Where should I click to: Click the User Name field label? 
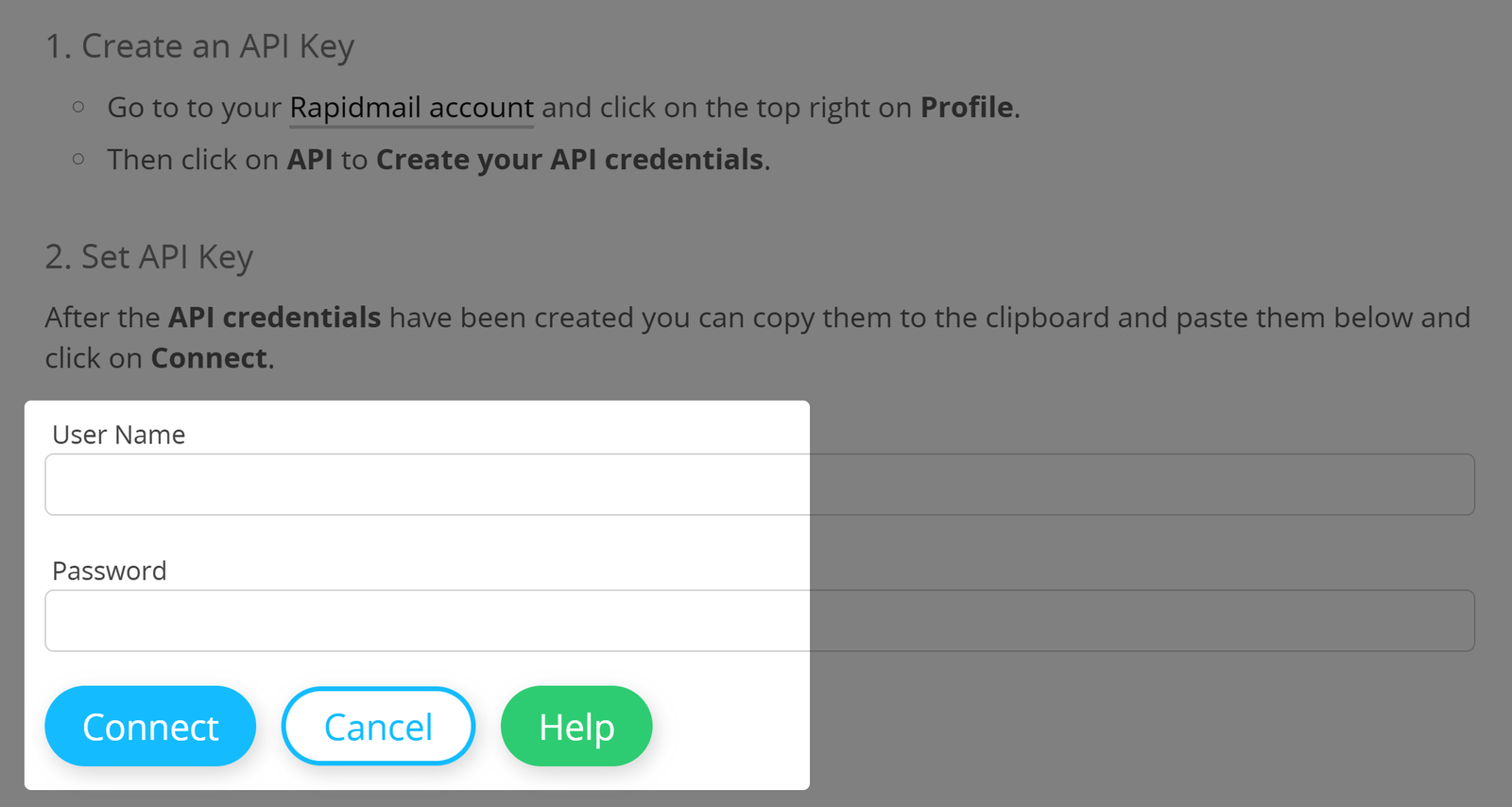119,435
